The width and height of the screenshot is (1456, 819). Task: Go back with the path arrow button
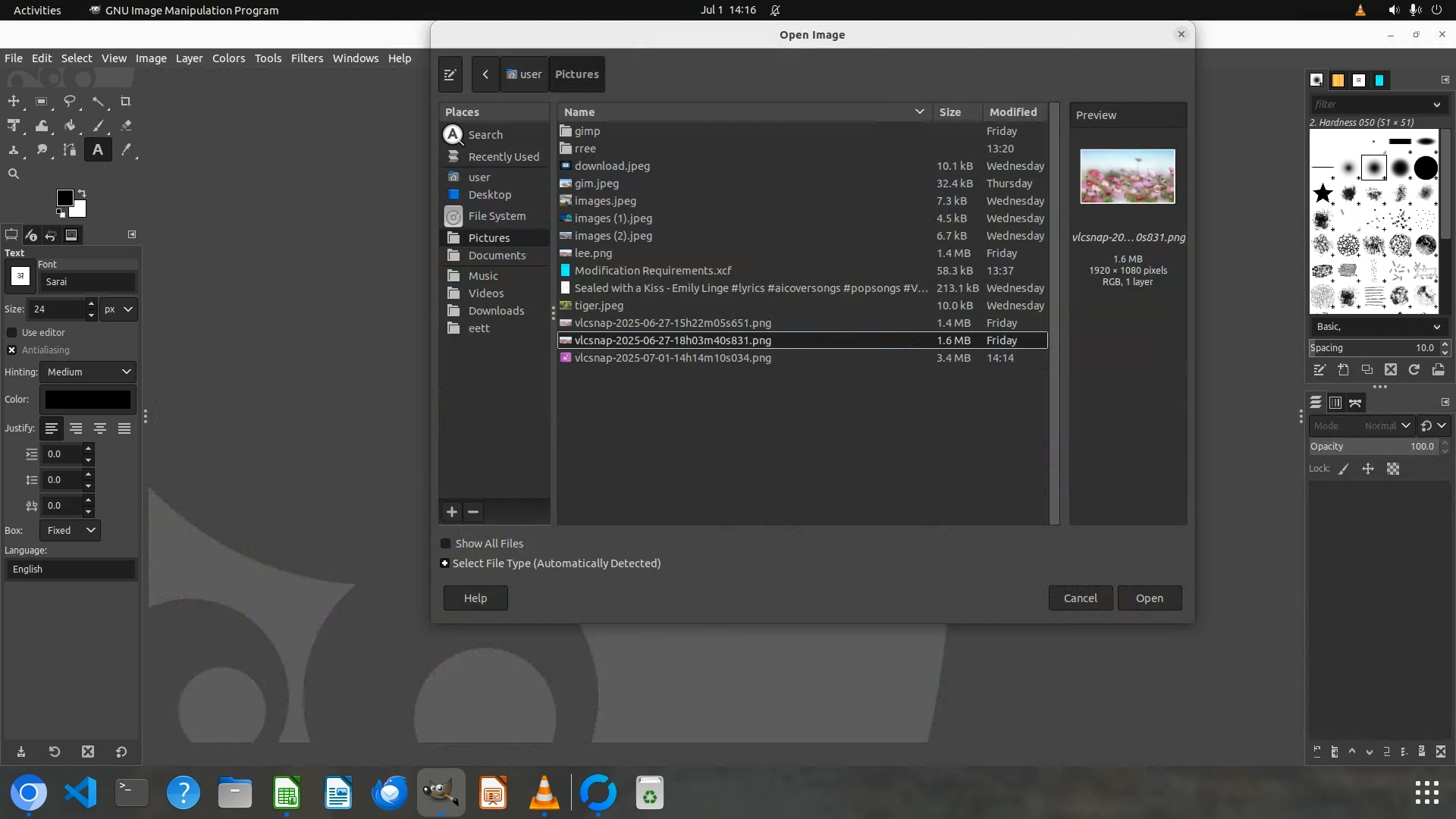[485, 74]
